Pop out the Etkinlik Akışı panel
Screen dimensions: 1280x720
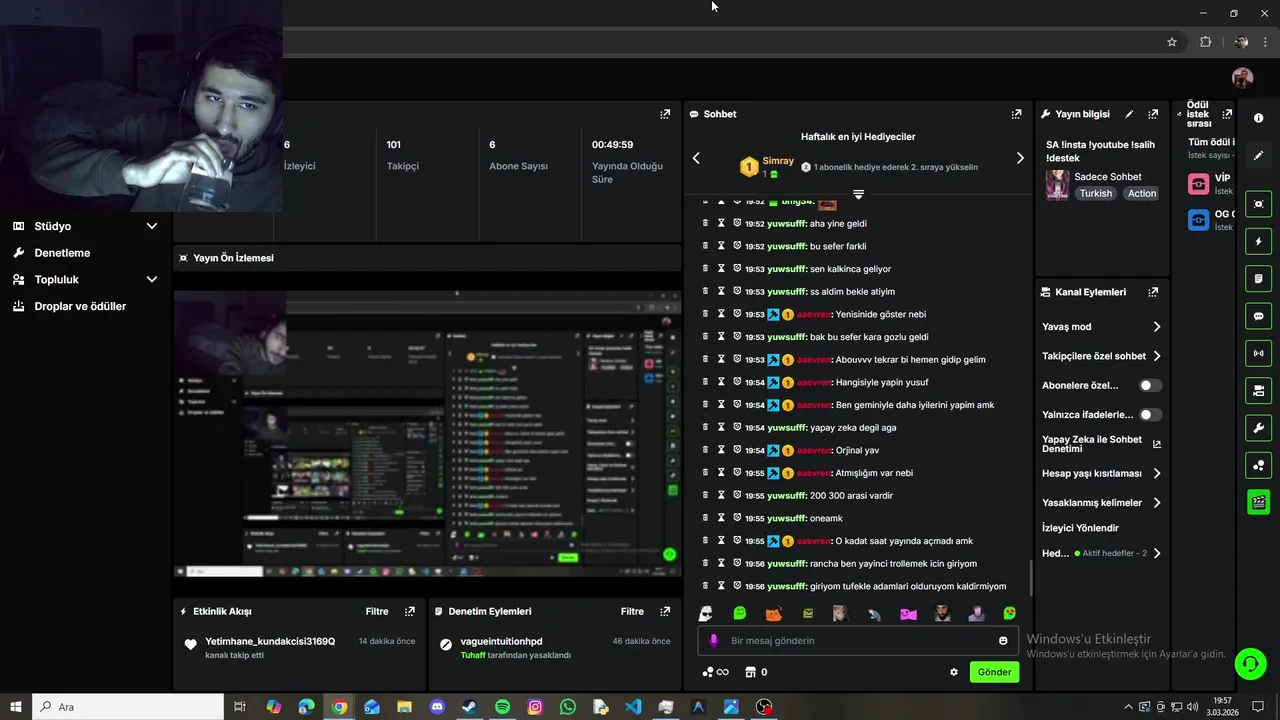point(410,611)
